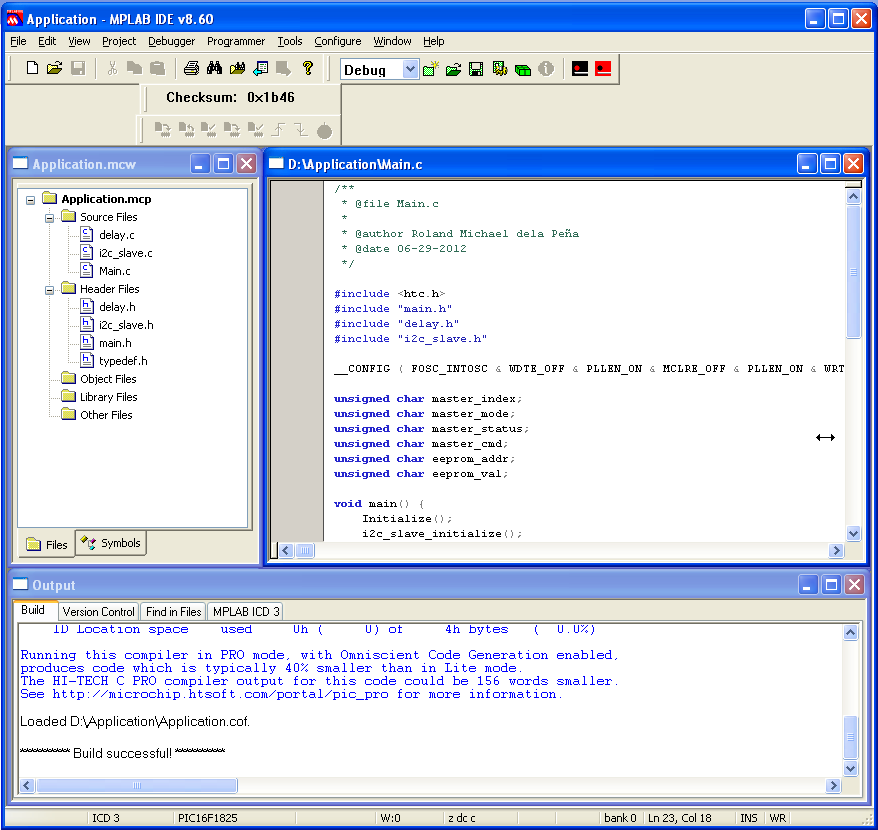
Task: Click the round grey programmer status icon
Action: tap(324, 131)
